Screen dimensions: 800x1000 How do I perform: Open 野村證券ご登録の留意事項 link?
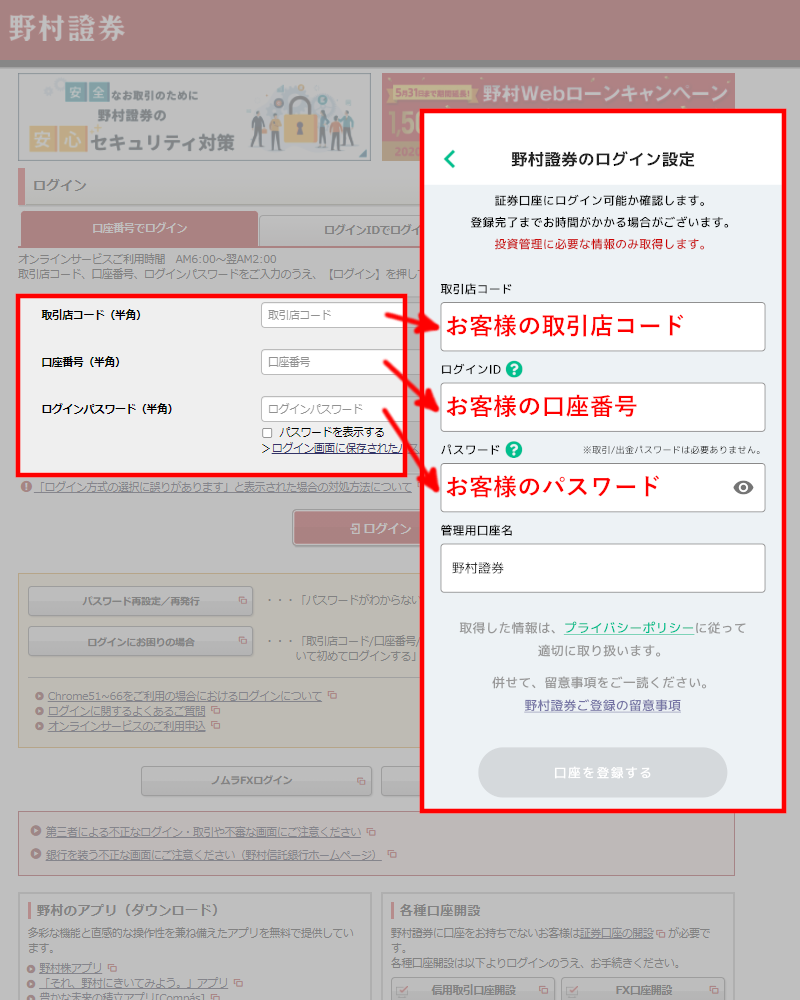click(x=602, y=705)
